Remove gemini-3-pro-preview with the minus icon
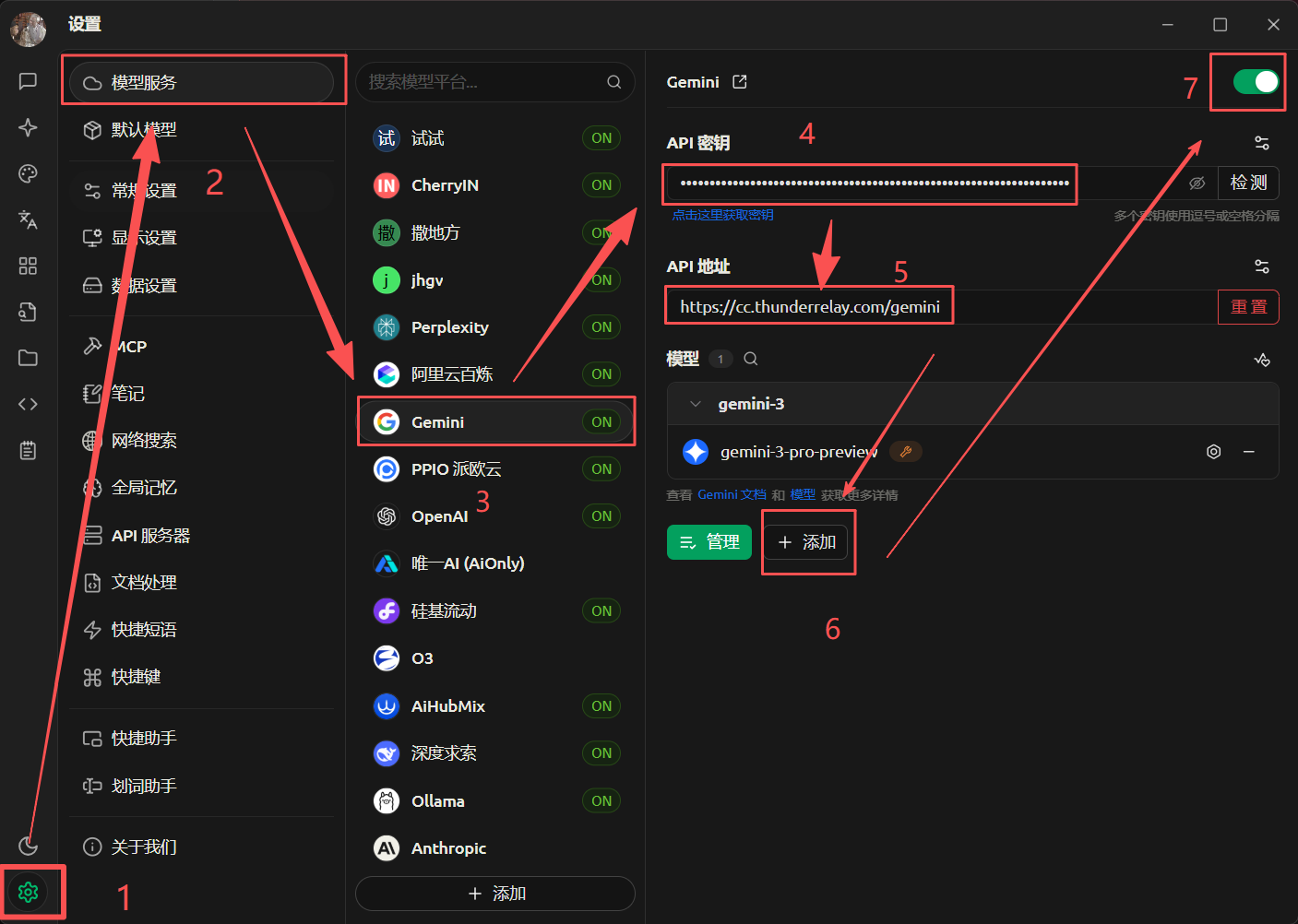1298x924 pixels. (x=1249, y=452)
